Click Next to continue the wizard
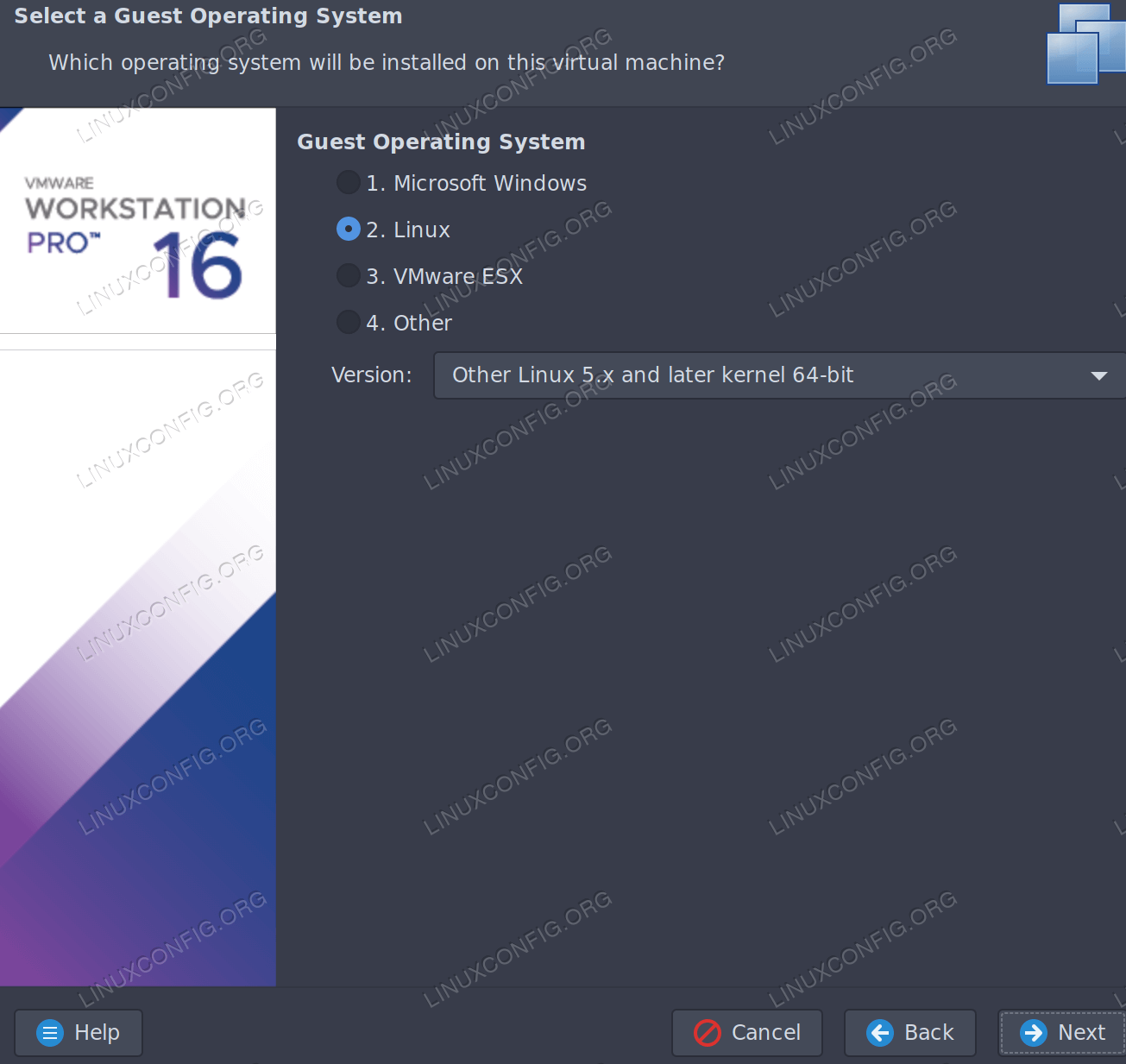The width and height of the screenshot is (1126, 1064). tap(1062, 1033)
